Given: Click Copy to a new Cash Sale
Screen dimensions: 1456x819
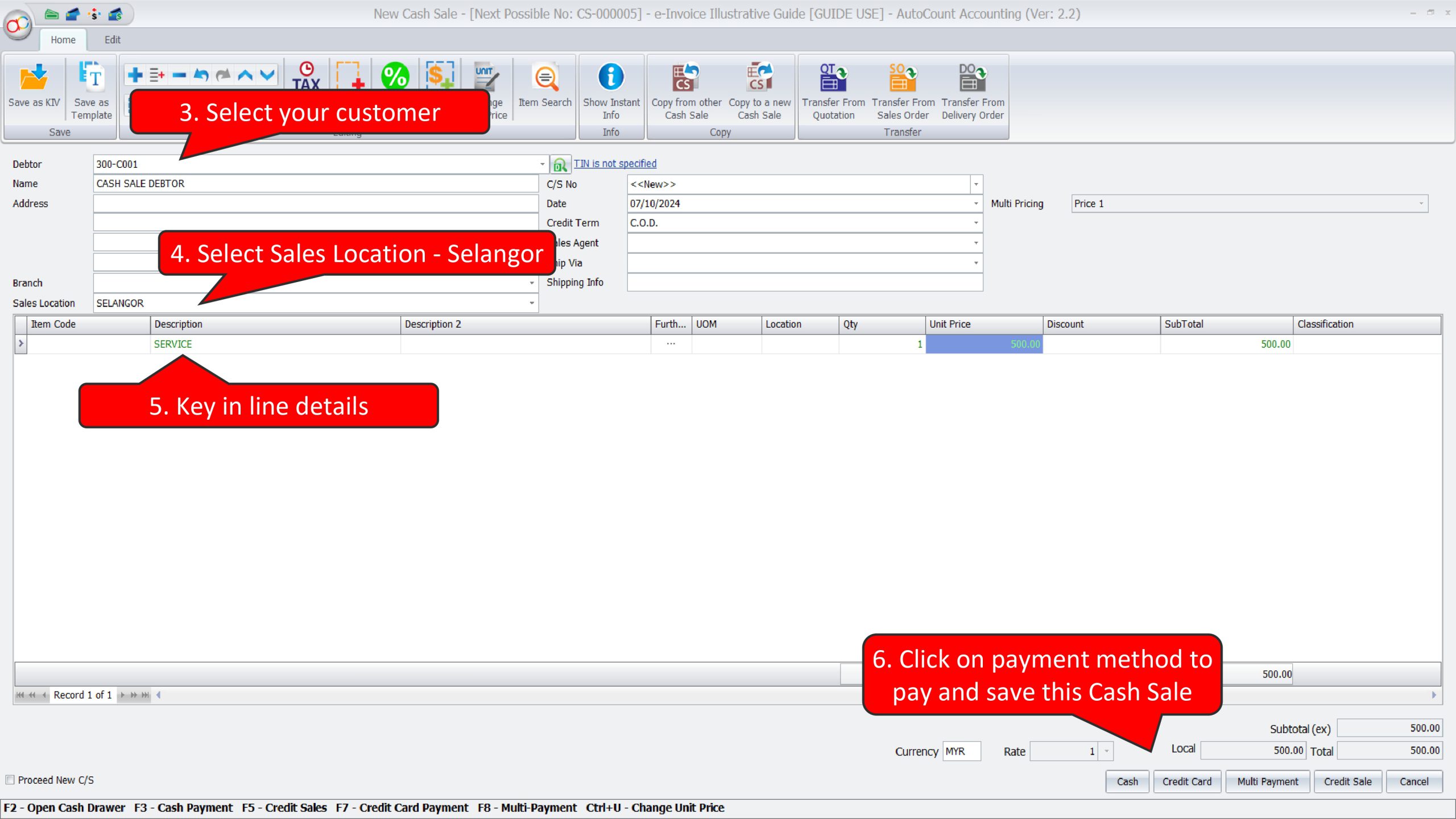Looking at the screenshot, I should tap(759, 91).
